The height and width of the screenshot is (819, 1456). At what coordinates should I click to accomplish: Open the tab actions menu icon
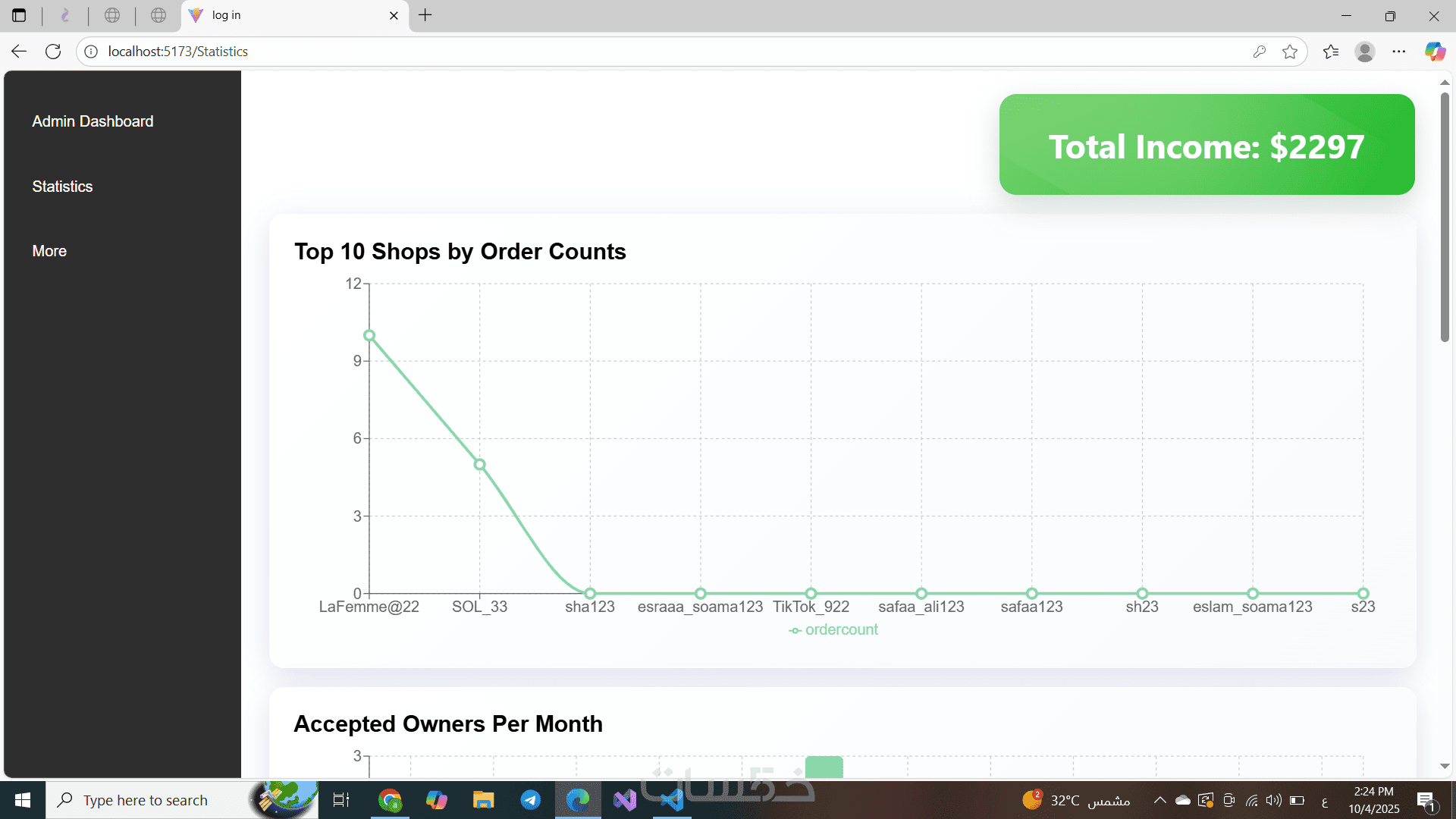click(19, 15)
